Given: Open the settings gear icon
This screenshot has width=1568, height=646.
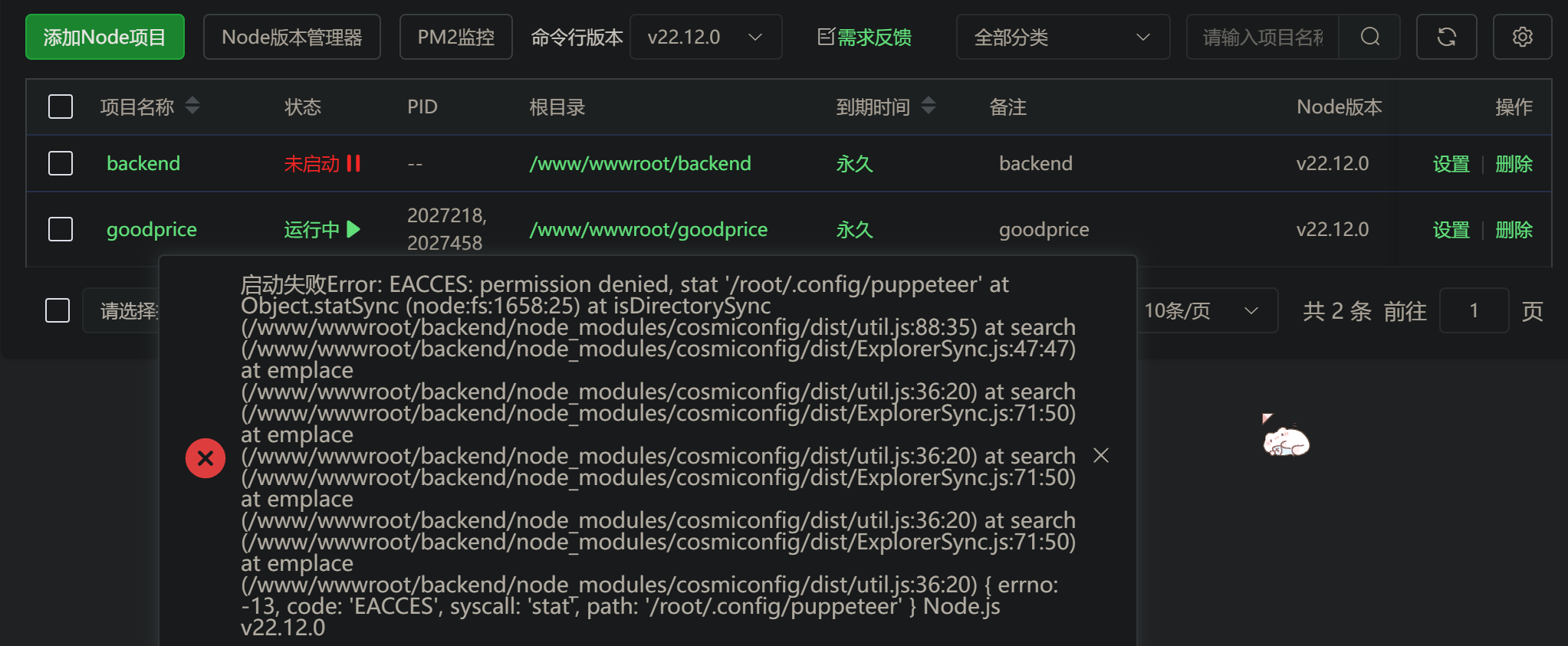Looking at the screenshot, I should [1522, 37].
